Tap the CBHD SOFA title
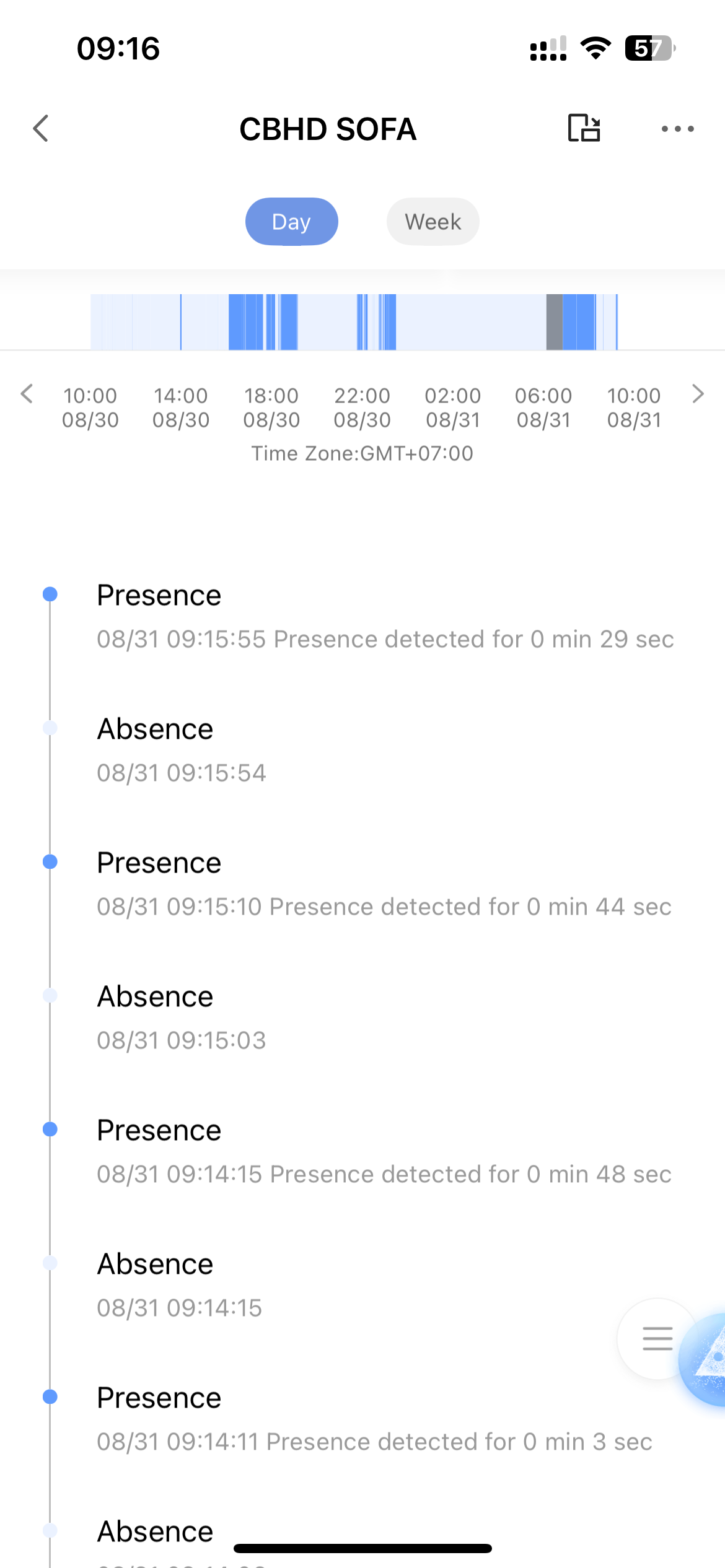This screenshot has width=725, height=1568. click(x=328, y=129)
